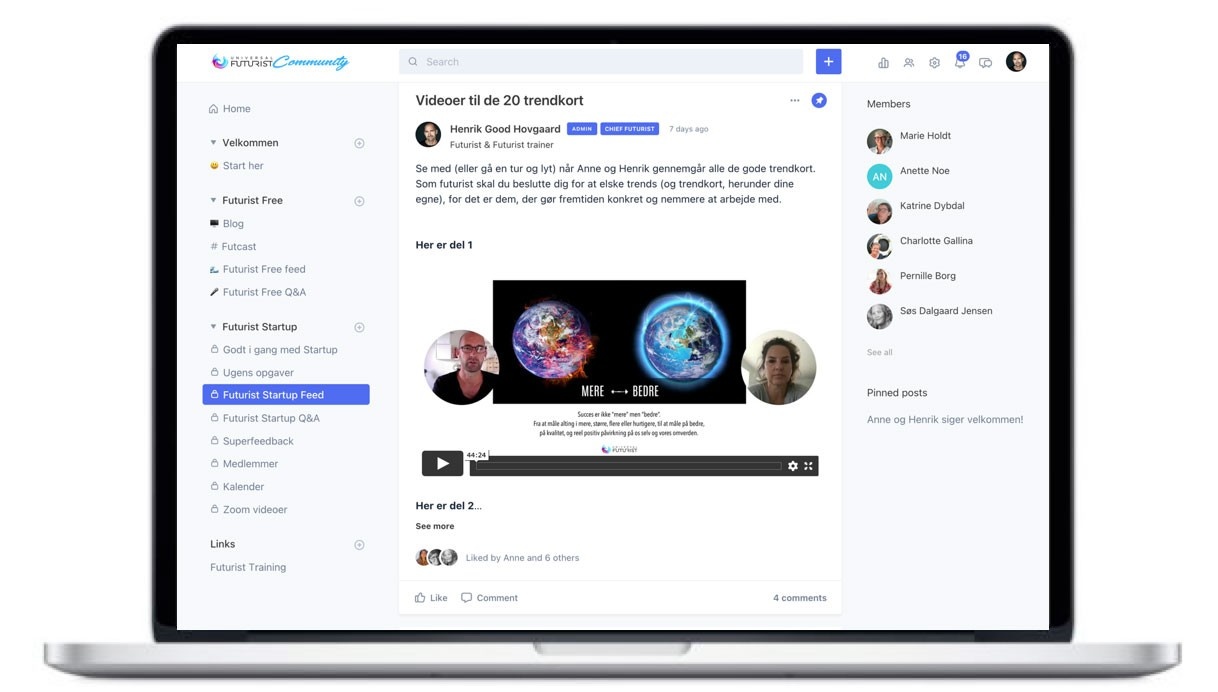
Task: Click See all members
Action: point(880,352)
